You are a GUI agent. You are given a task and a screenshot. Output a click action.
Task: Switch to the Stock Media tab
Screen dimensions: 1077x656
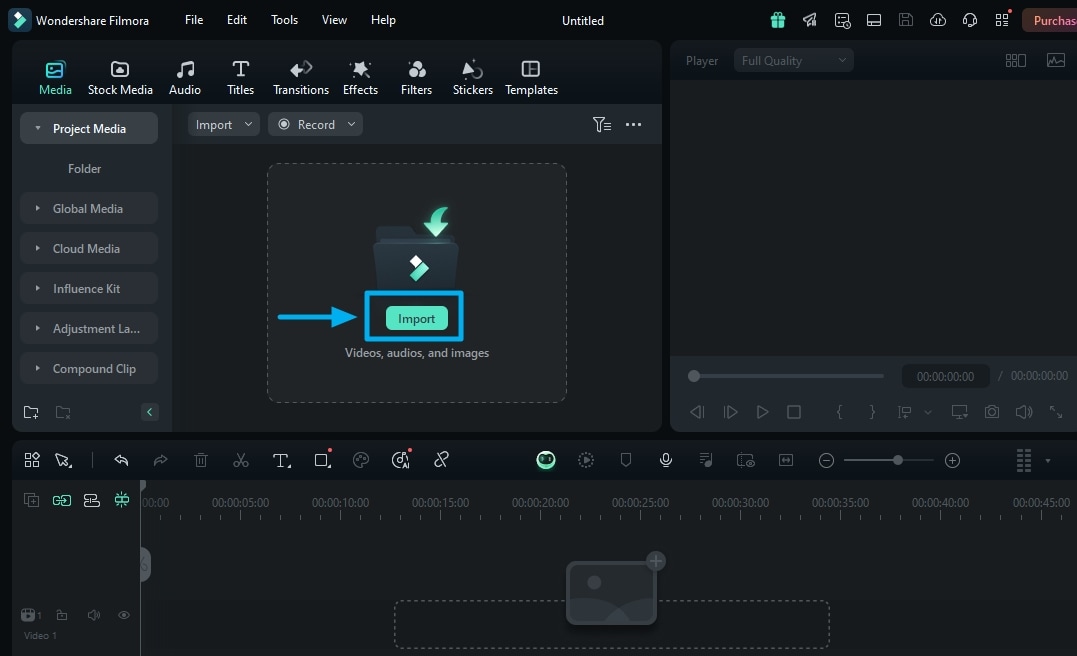(x=120, y=78)
